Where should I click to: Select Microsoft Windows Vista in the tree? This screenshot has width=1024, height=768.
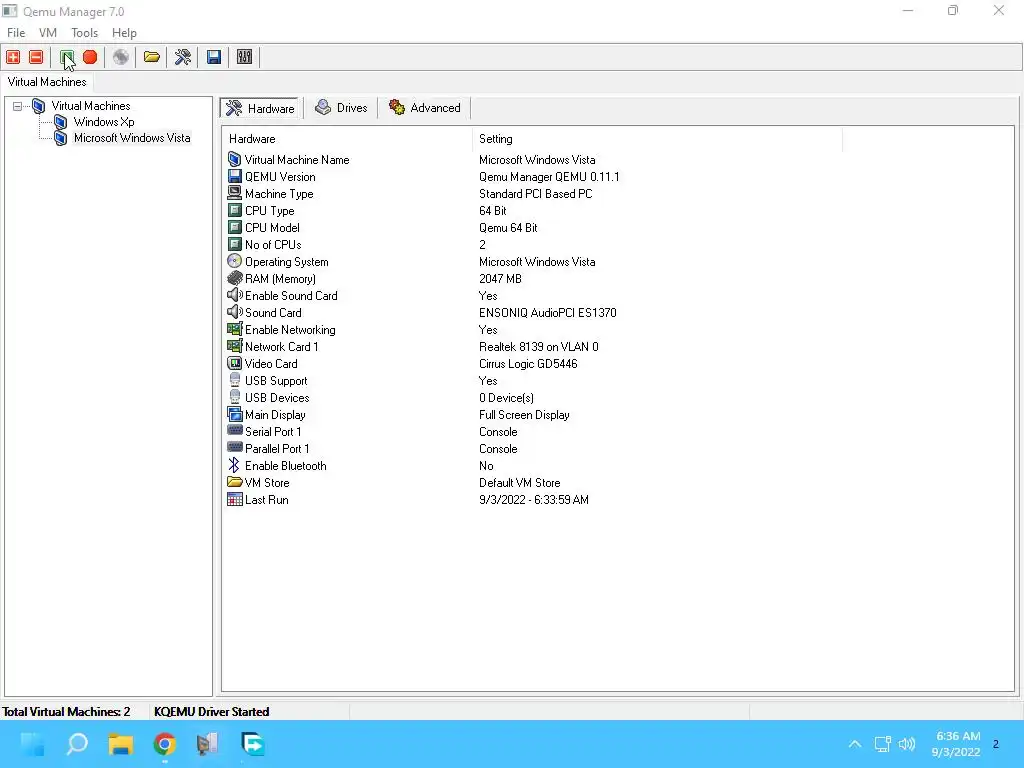[132, 138]
